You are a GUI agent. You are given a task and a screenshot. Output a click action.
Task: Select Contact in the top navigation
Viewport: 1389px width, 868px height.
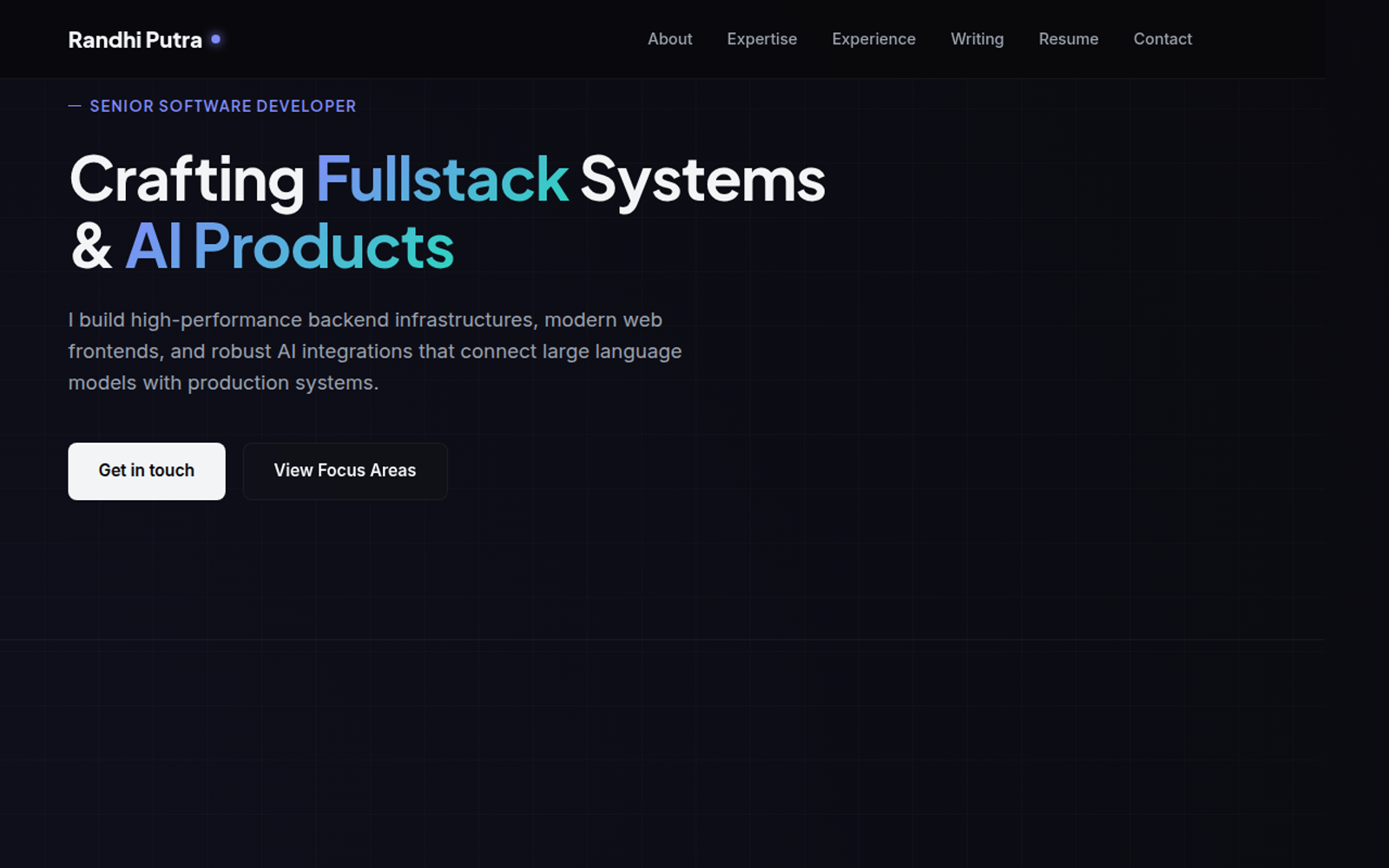tap(1162, 39)
